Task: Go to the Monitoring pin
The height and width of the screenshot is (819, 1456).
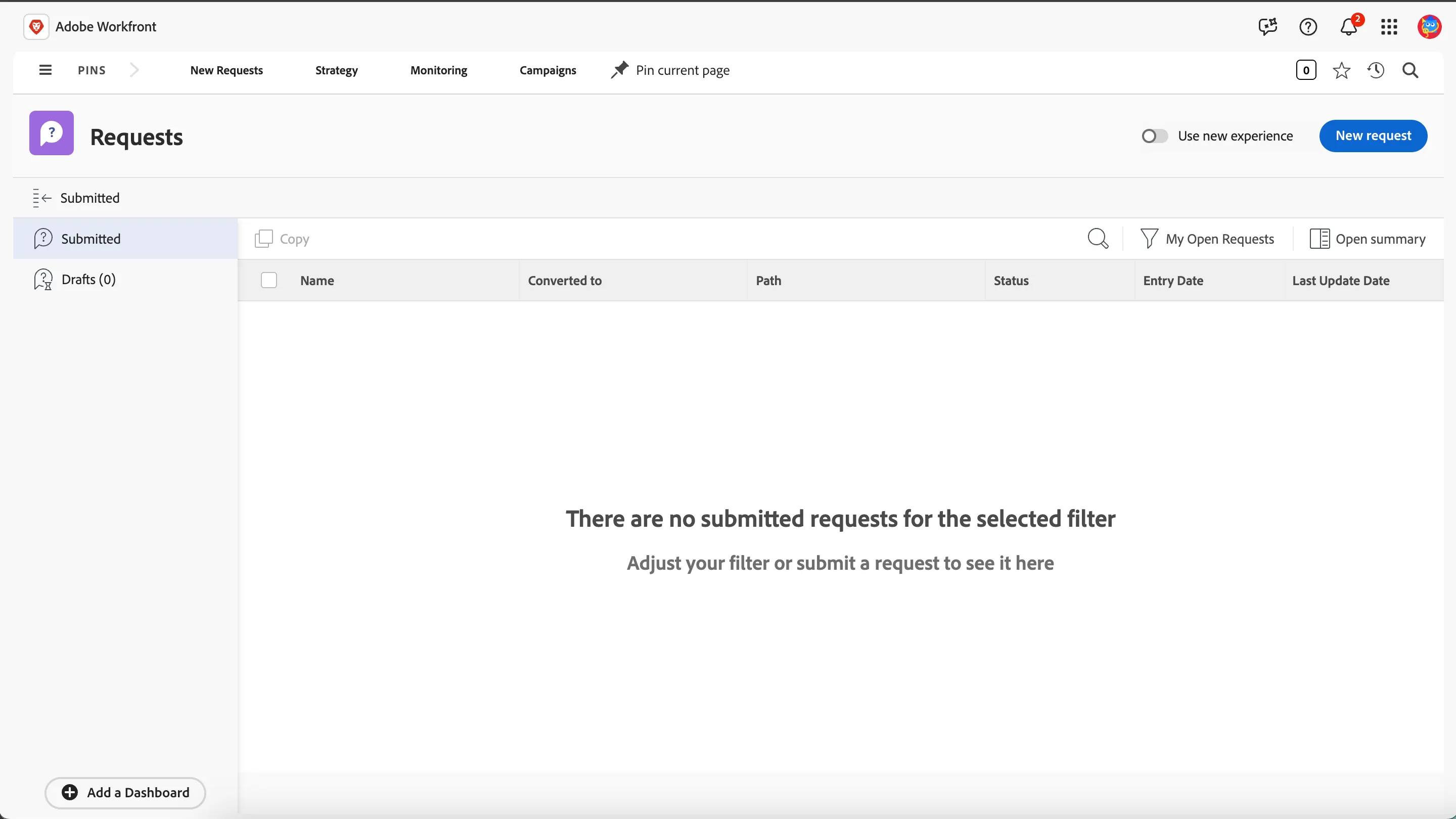Action: click(439, 70)
